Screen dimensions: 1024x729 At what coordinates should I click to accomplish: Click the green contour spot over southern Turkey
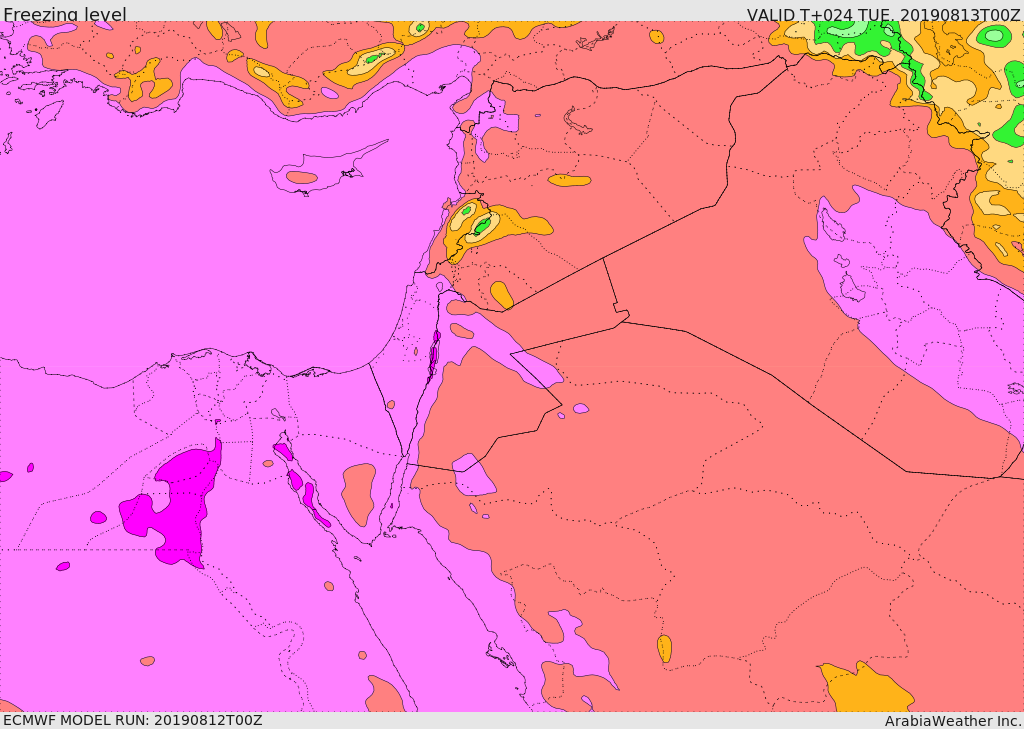[373, 59]
